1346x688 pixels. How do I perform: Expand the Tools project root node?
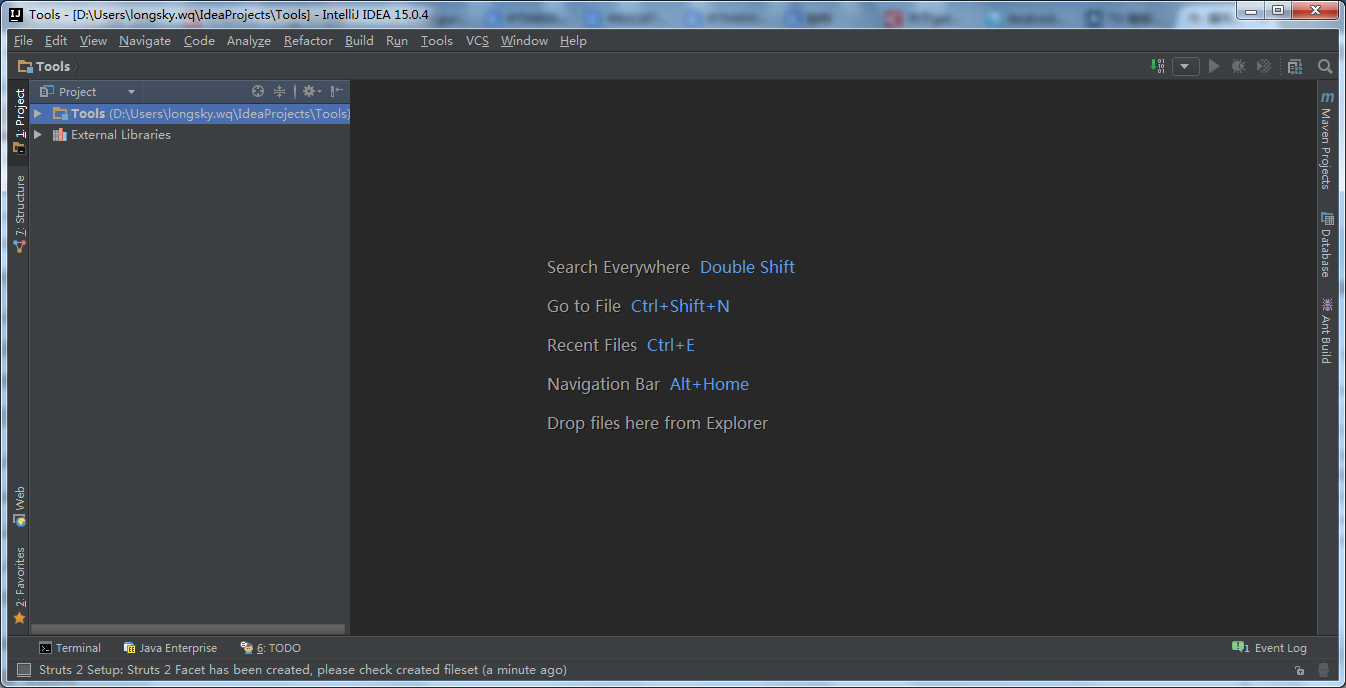coord(38,114)
